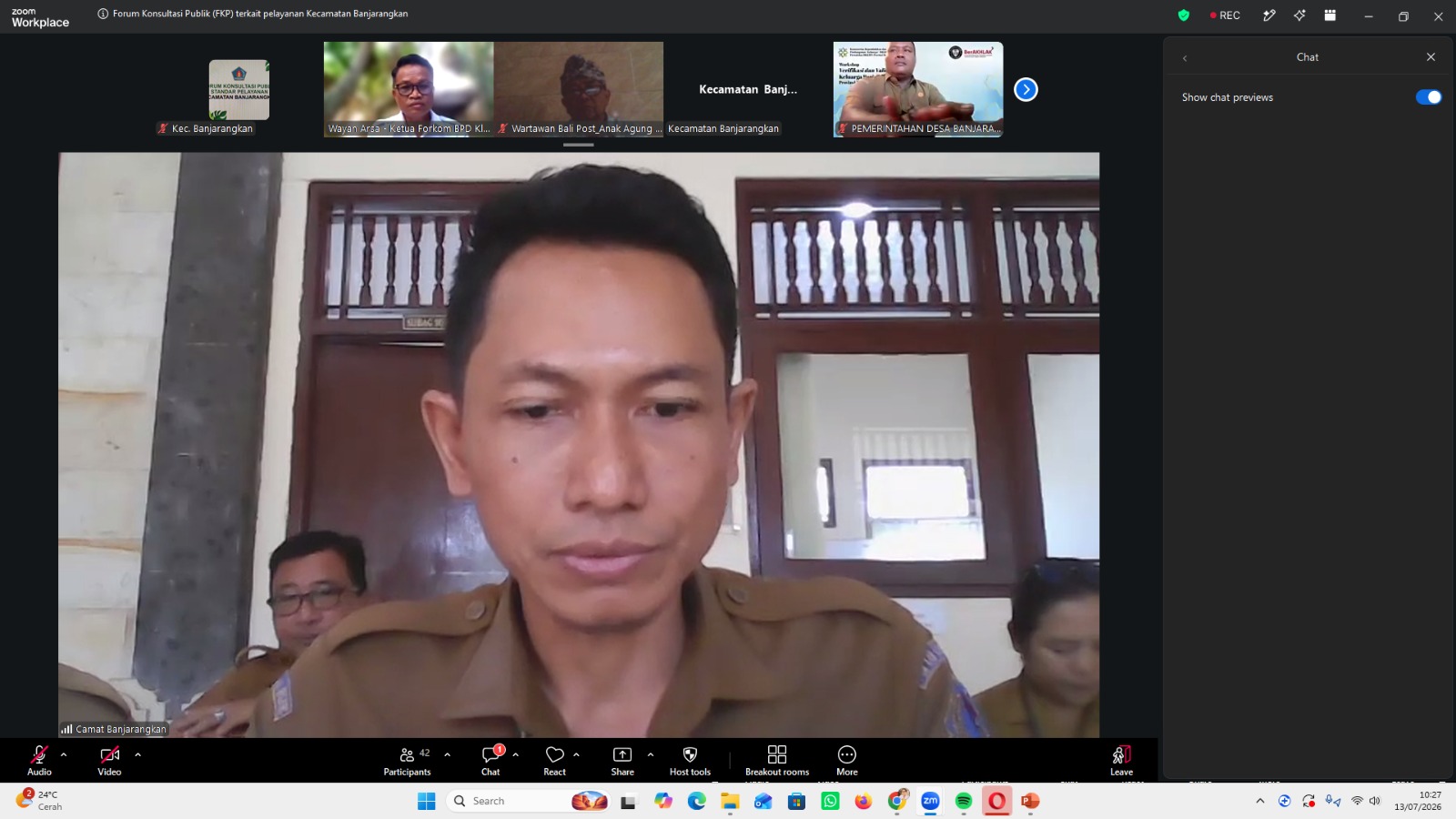The image size is (1456, 819).
Task: Open Opera browser from taskbar
Action: [x=997, y=801]
